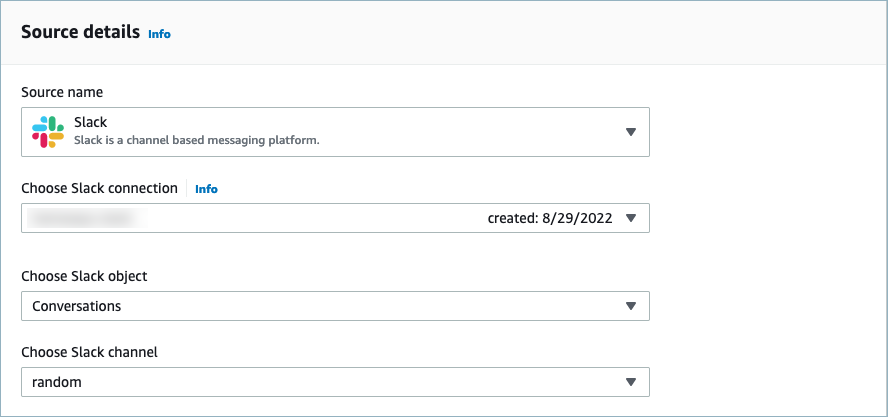The height and width of the screenshot is (417, 888).
Task: Click the "Source details" panel heading
Action: [x=80, y=33]
